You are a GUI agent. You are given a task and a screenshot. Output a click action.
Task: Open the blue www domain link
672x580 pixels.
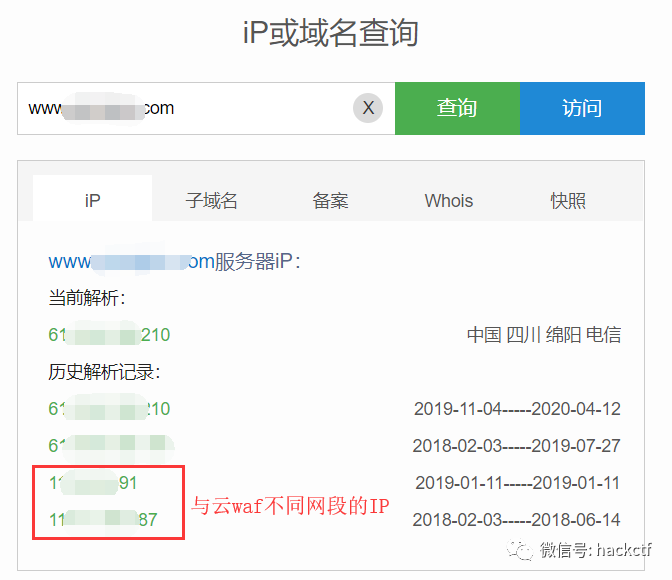click(131, 261)
